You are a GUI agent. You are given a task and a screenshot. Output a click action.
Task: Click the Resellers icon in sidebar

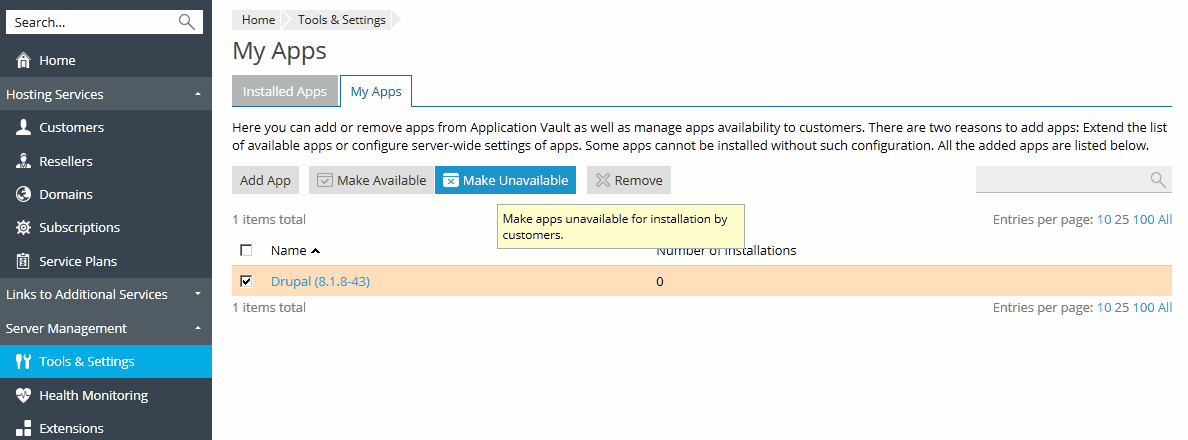tap(24, 161)
